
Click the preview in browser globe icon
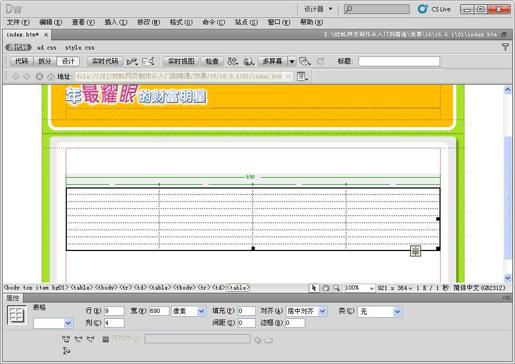pyautogui.click(x=248, y=61)
